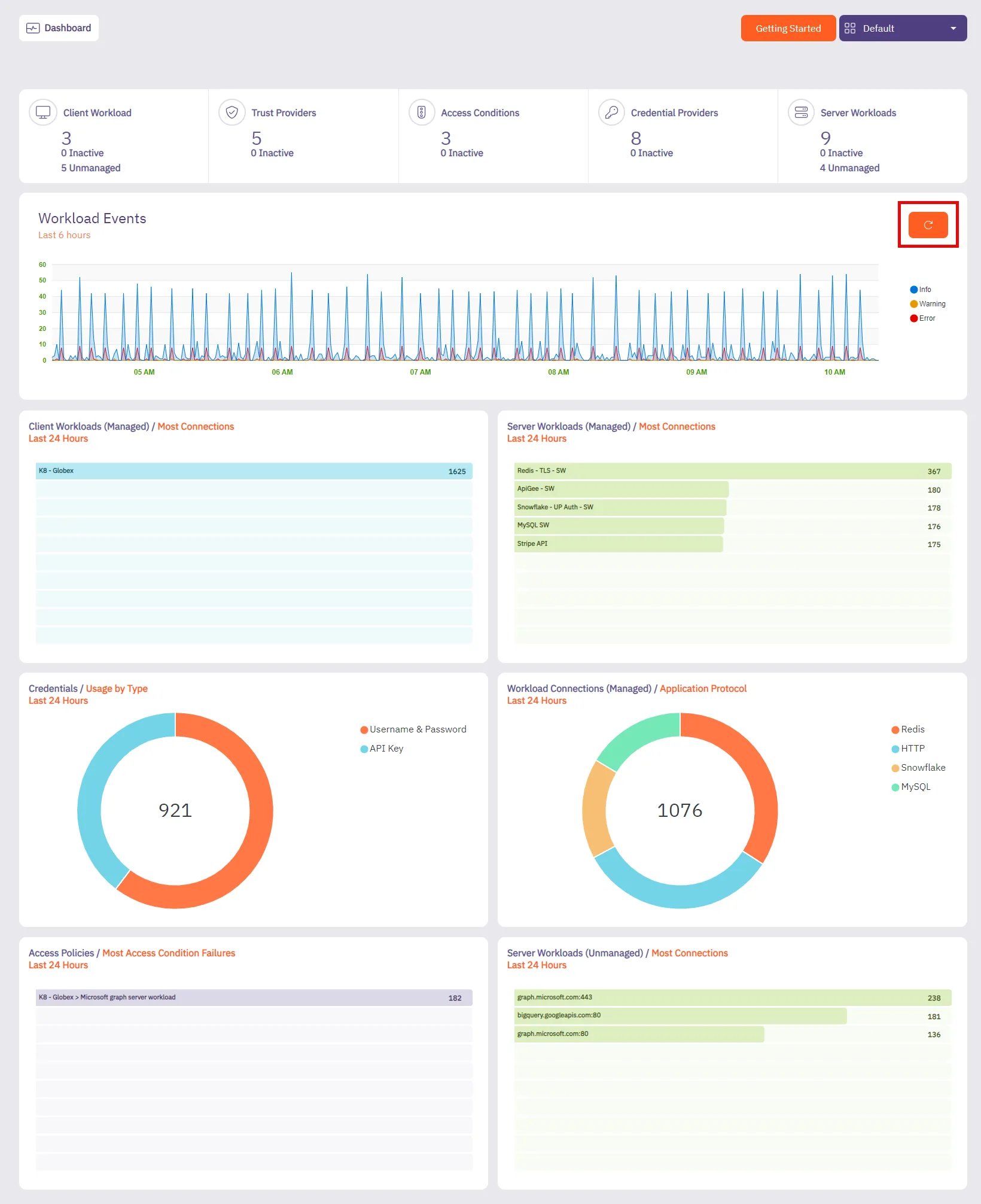Click the Server Workloads stack icon
This screenshot has width=981, height=1204.
pos(800,112)
